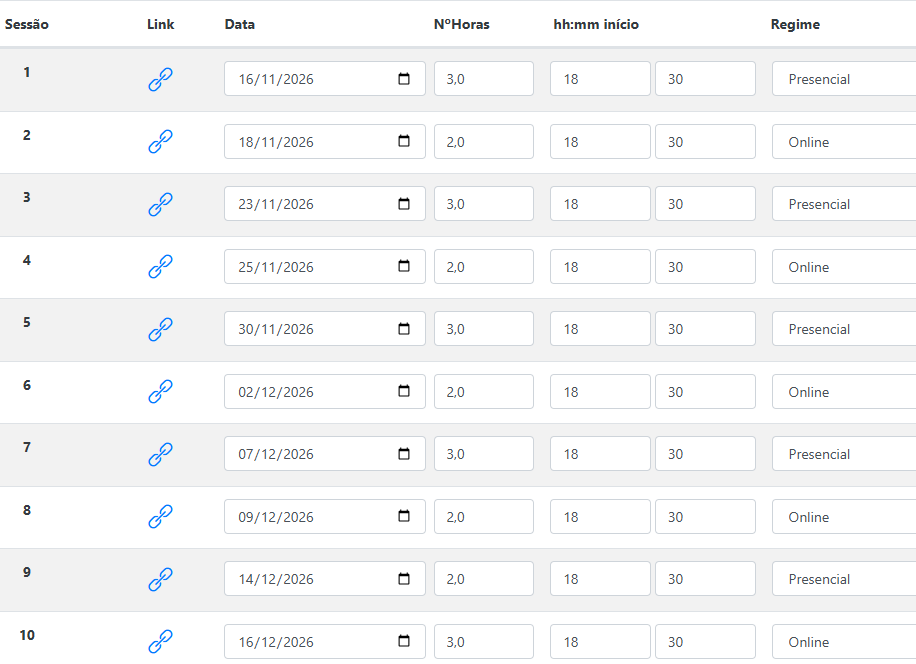Expand the Presencial regime dropdown for session 9
This screenshot has height=664, width=916.
pos(844,579)
